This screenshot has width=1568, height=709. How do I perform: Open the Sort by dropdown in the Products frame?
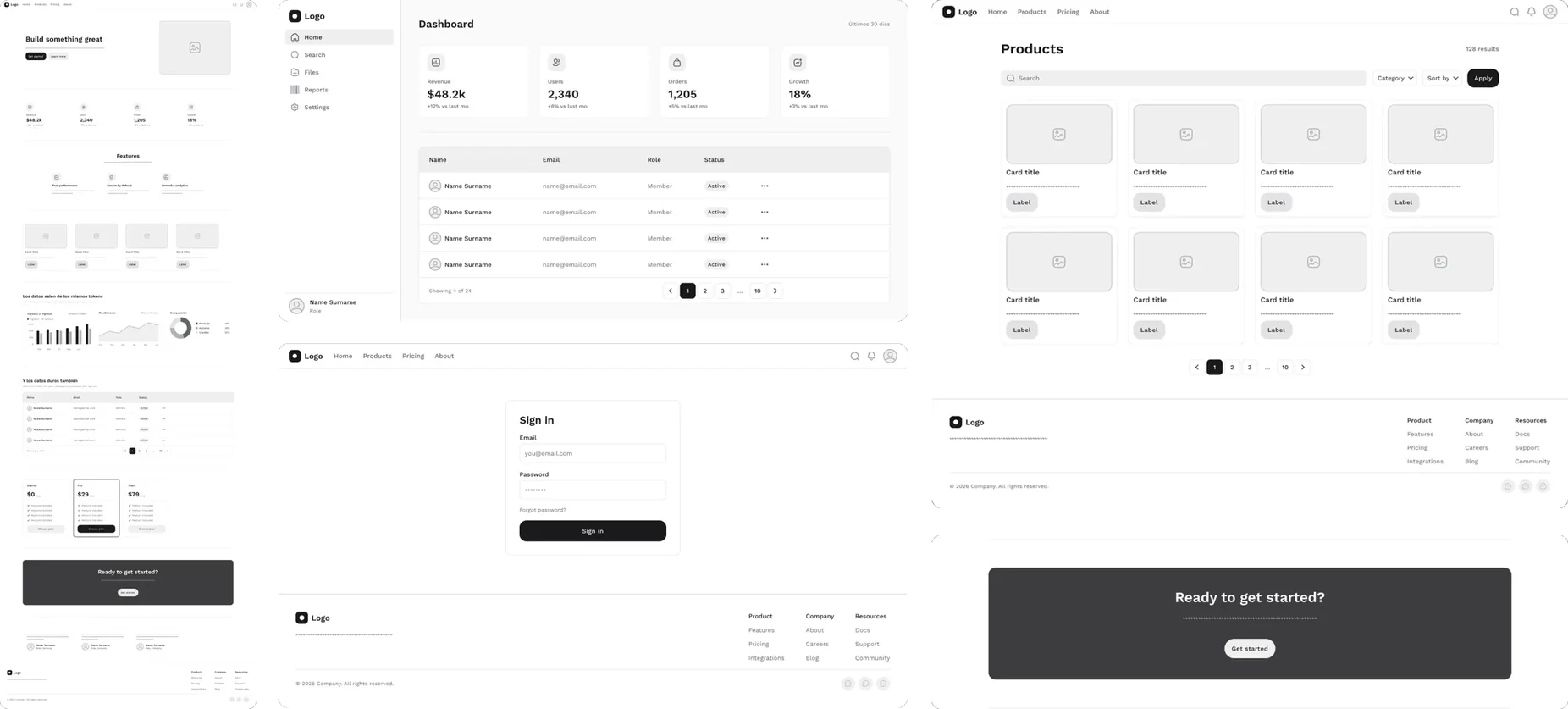tap(1443, 78)
